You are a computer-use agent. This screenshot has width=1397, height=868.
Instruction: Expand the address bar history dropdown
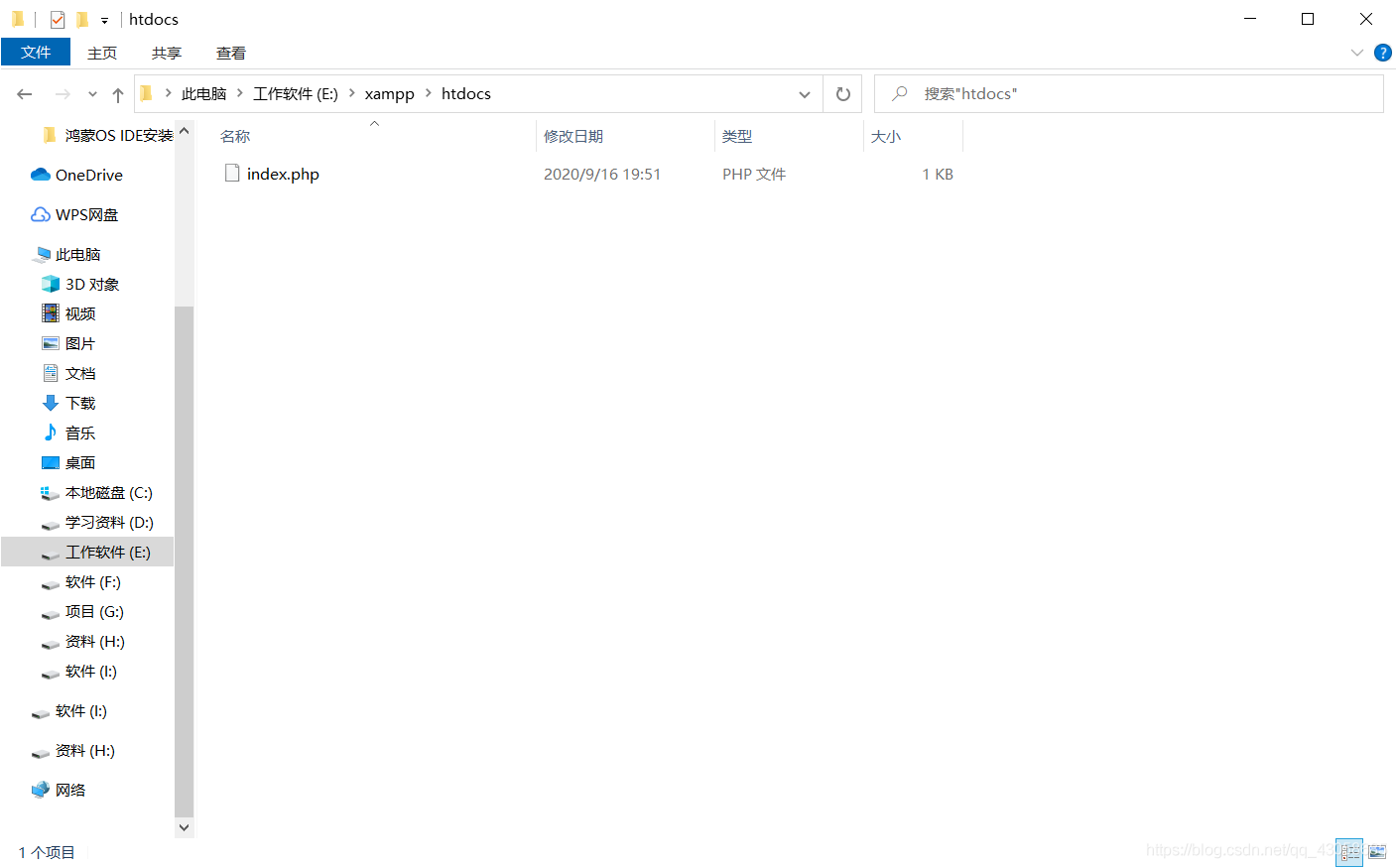pyautogui.click(x=805, y=94)
